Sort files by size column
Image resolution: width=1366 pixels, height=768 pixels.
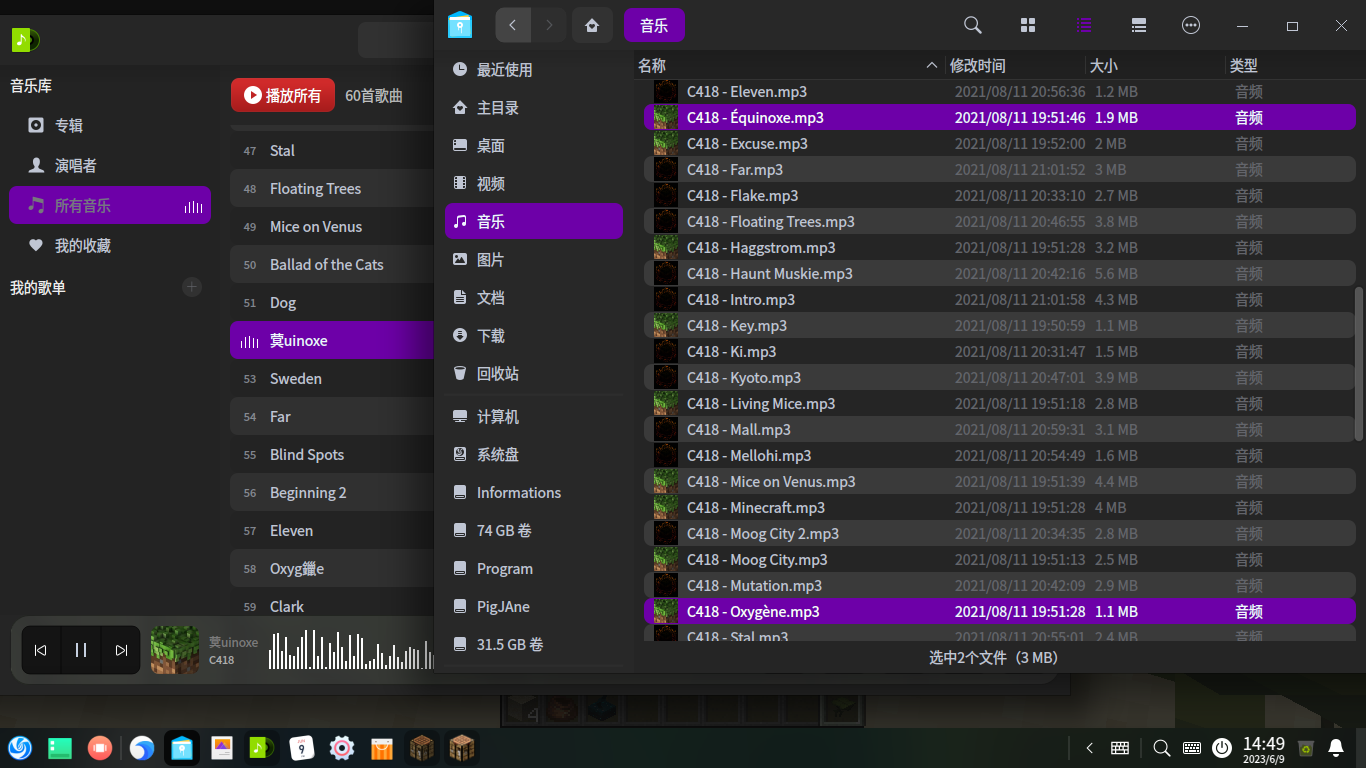pyautogui.click(x=1155, y=65)
